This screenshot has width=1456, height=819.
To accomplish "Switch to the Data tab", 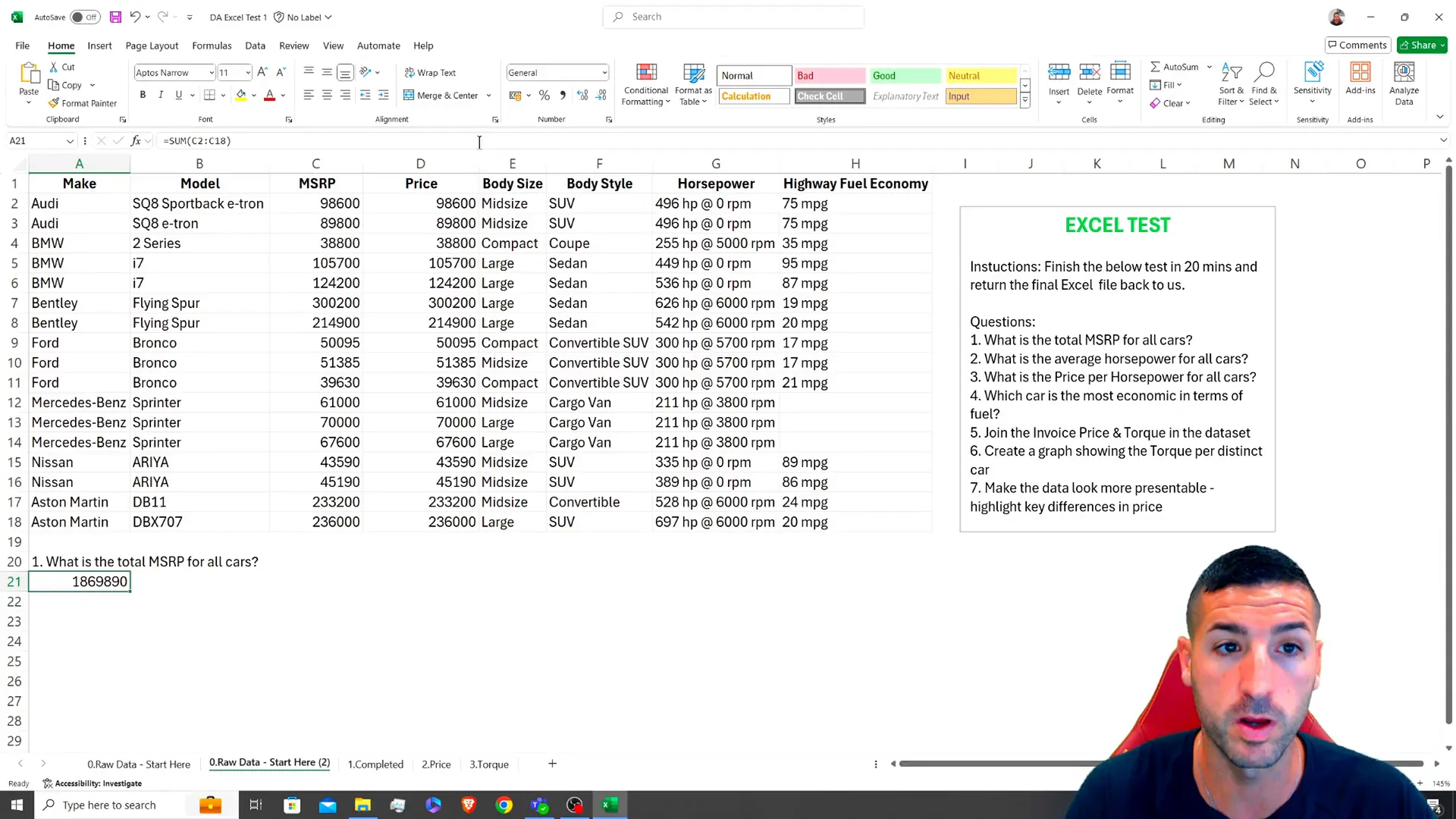I will [x=255, y=45].
